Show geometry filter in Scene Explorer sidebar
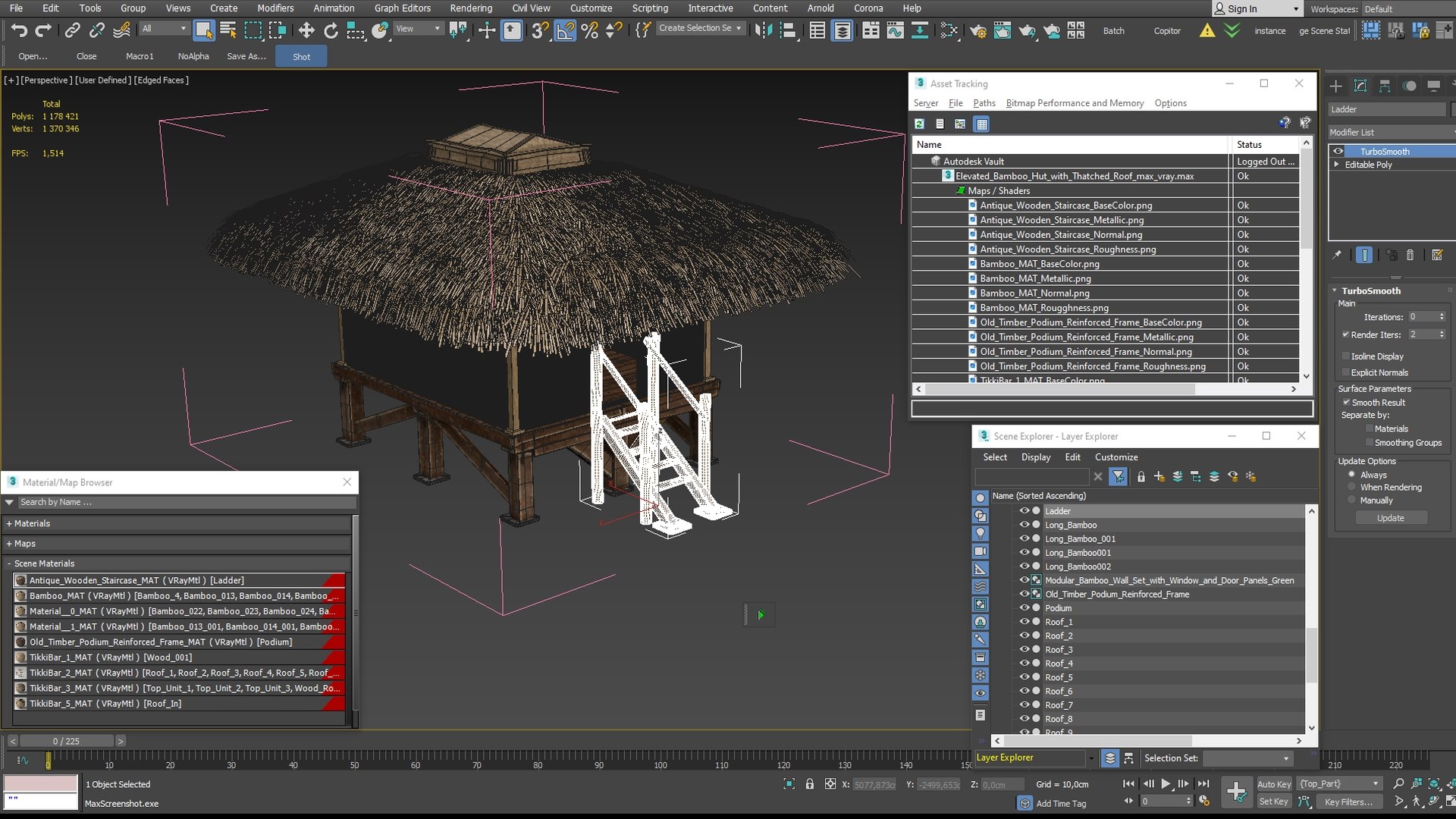This screenshot has width=1456, height=819. pyautogui.click(x=980, y=497)
